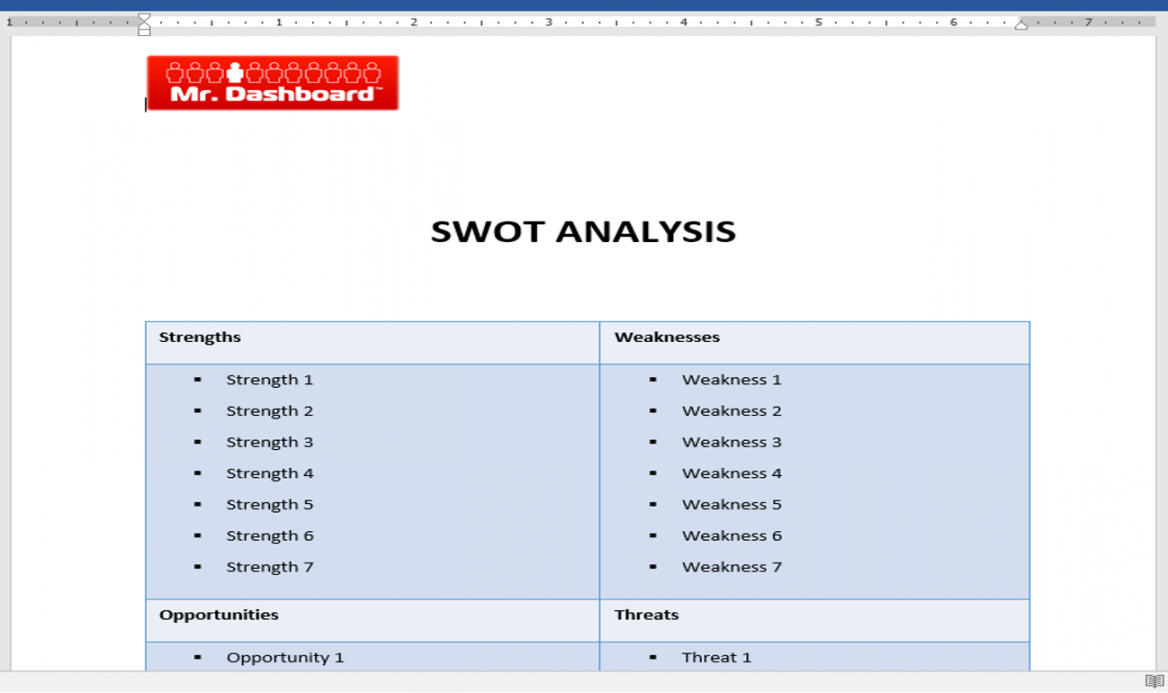Click the 3-inch mark on the ruler
The height and width of the screenshot is (693, 1168).
click(549, 22)
